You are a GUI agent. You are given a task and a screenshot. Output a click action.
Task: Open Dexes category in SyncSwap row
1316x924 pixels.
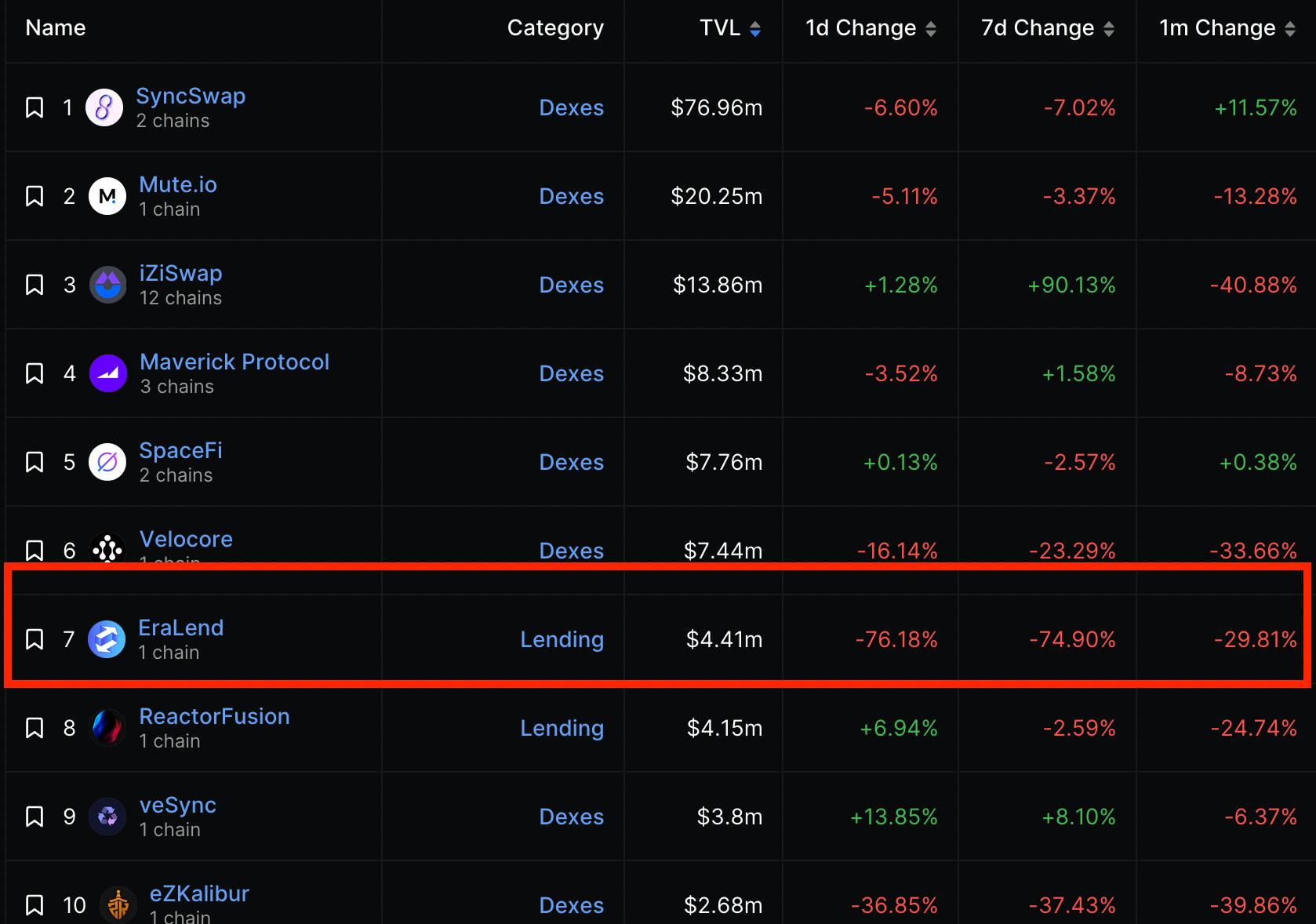pyautogui.click(x=571, y=107)
